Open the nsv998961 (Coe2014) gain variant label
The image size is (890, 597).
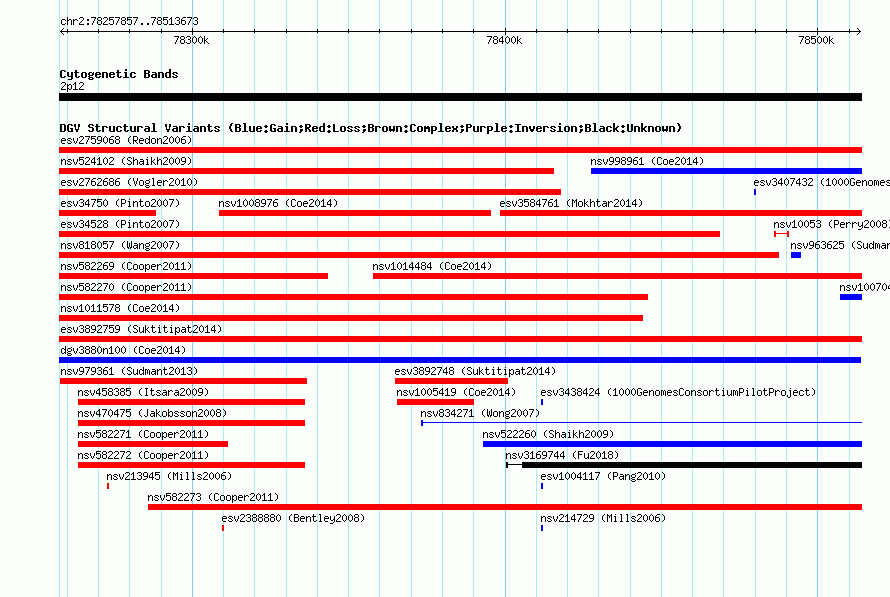coord(647,161)
